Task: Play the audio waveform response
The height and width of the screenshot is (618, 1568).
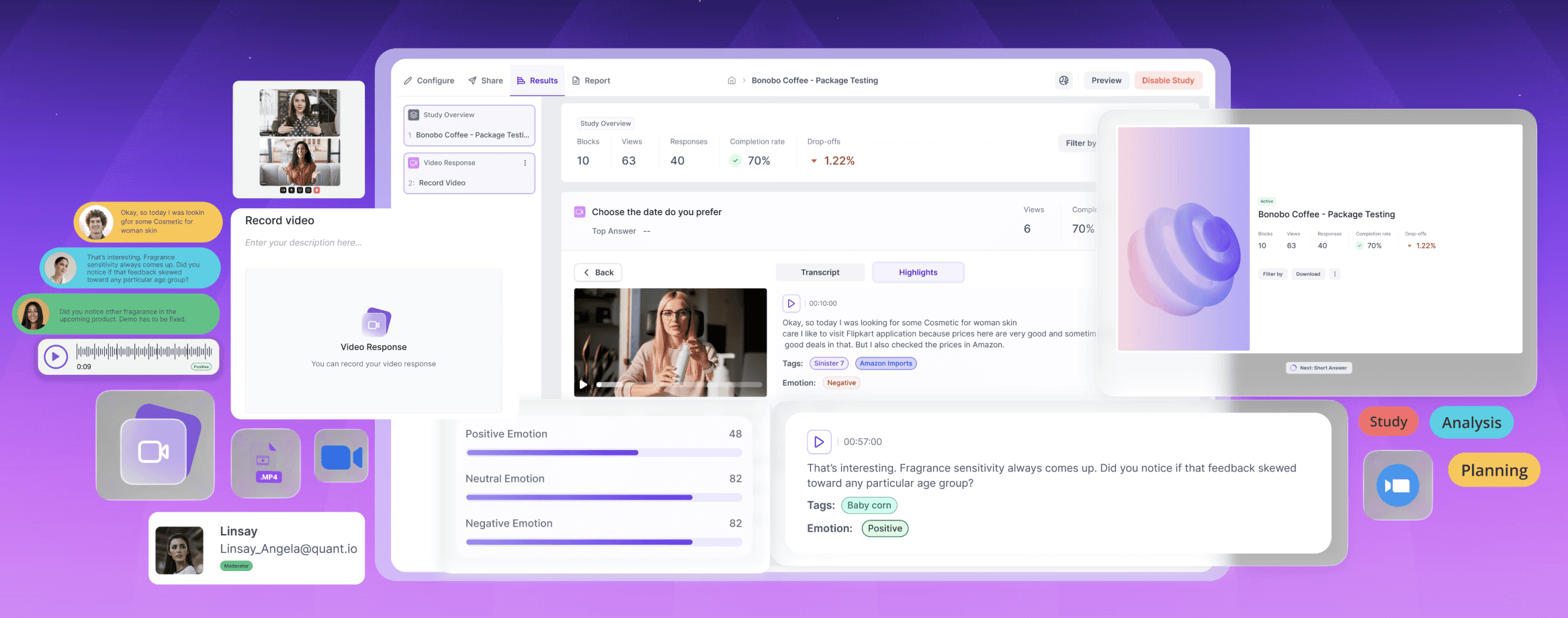Action: tap(56, 357)
